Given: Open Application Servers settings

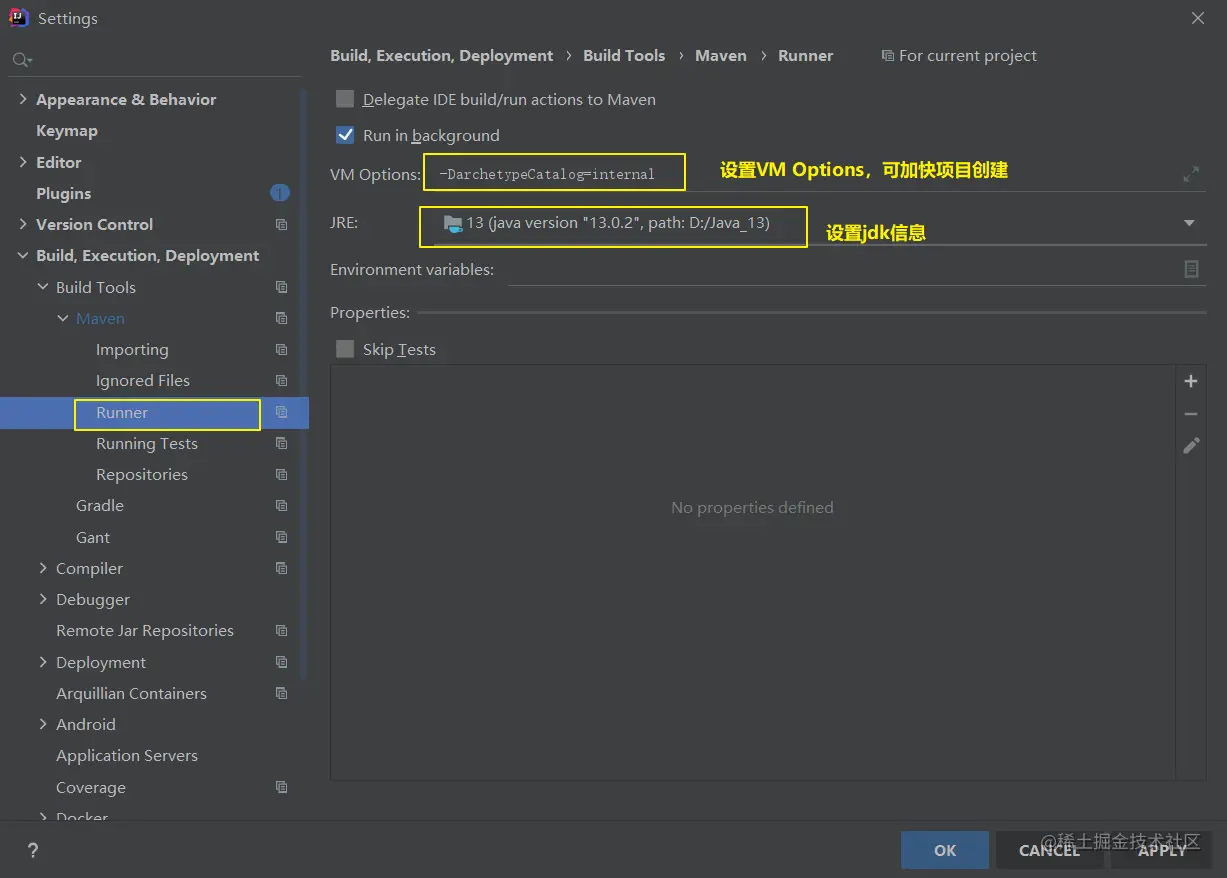Looking at the screenshot, I should point(127,756).
